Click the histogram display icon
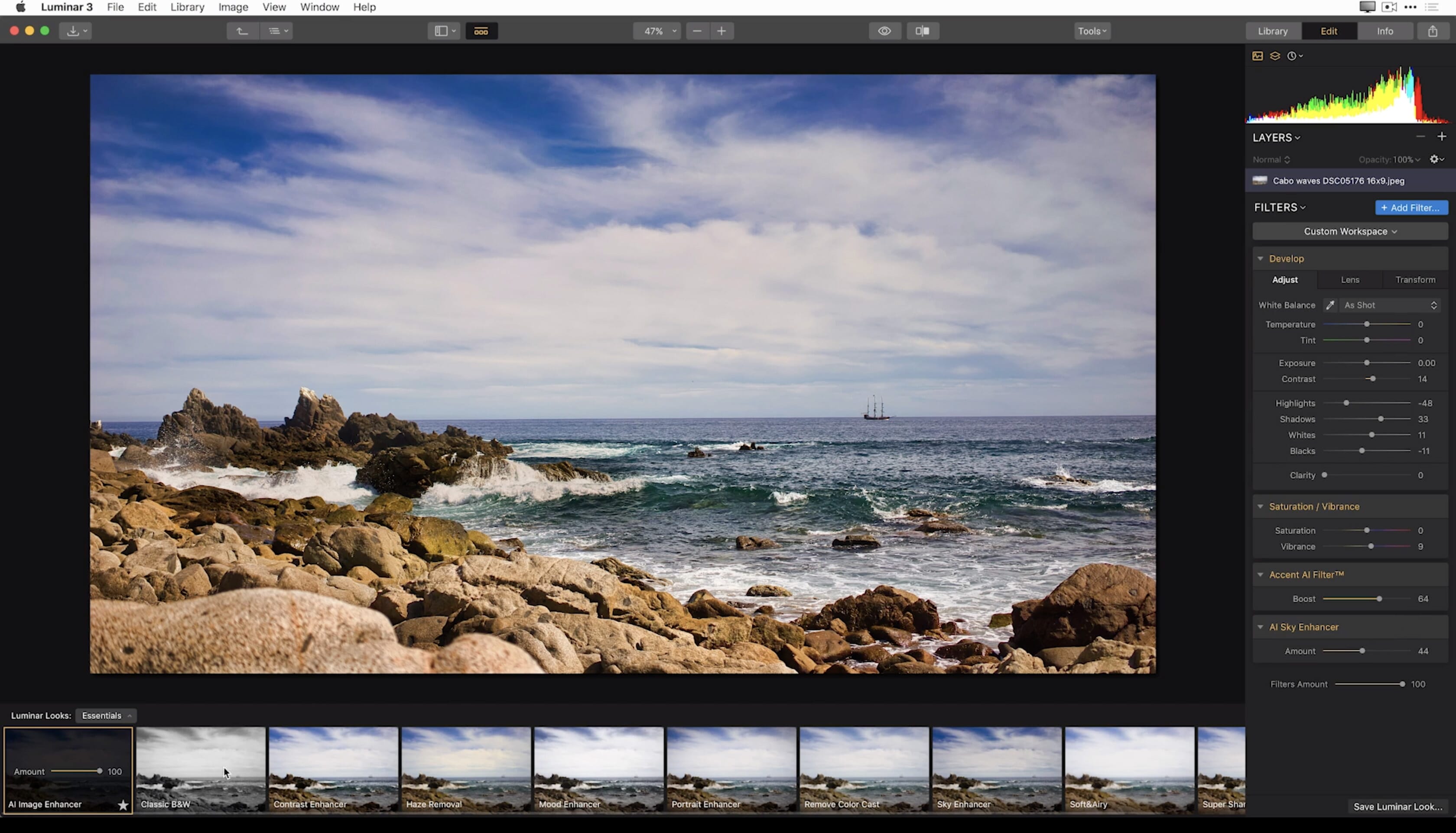The height and width of the screenshot is (833, 1456). [x=1258, y=56]
